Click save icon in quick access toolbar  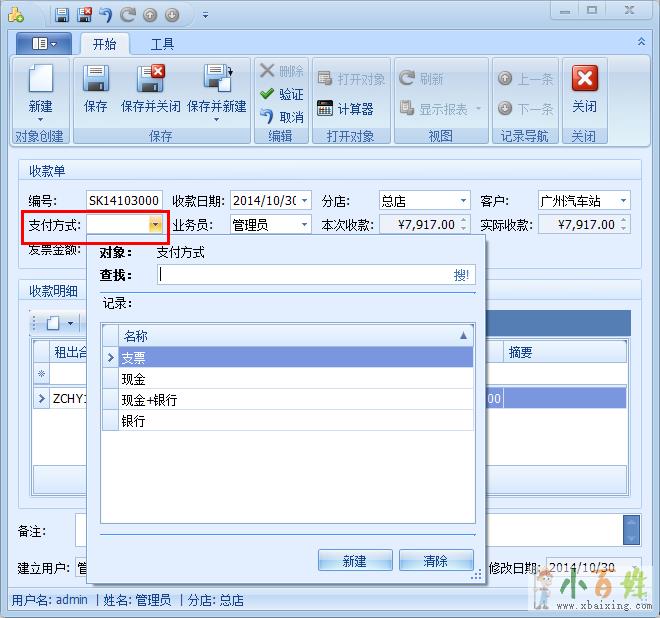(x=62, y=15)
